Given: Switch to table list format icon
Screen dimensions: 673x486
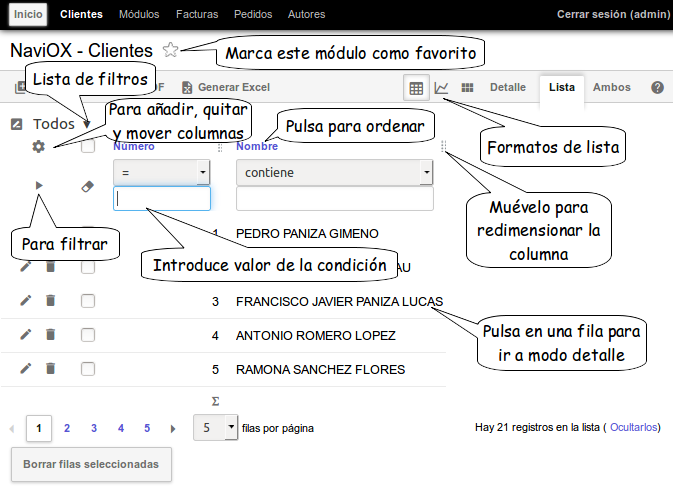Looking at the screenshot, I should (x=416, y=88).
